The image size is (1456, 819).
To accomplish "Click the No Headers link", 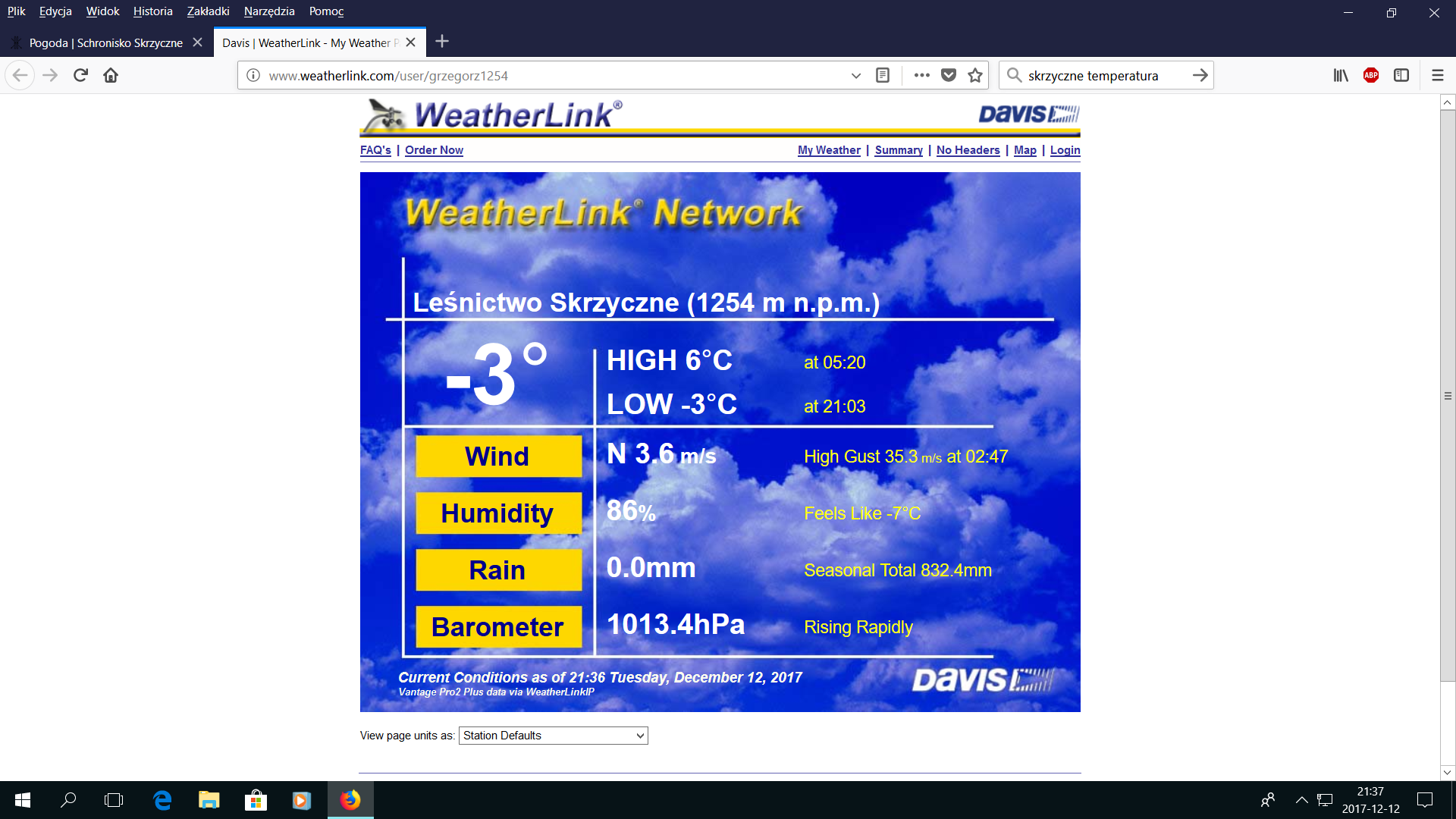I will pyautogui.click(x=968, y=150).
